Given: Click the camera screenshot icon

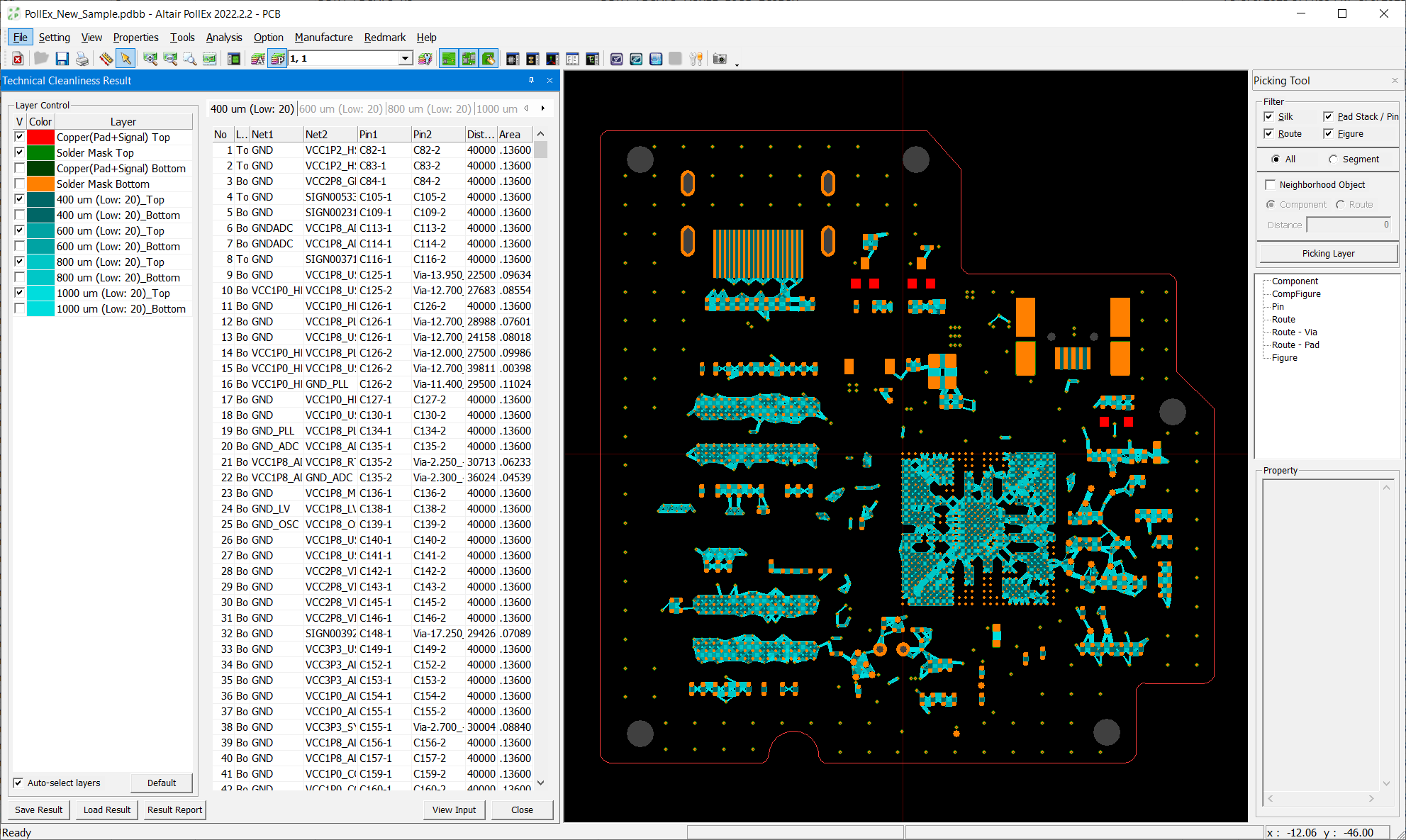Looking at the screenshot, I should pyautogui.click(x=720, y=59).
